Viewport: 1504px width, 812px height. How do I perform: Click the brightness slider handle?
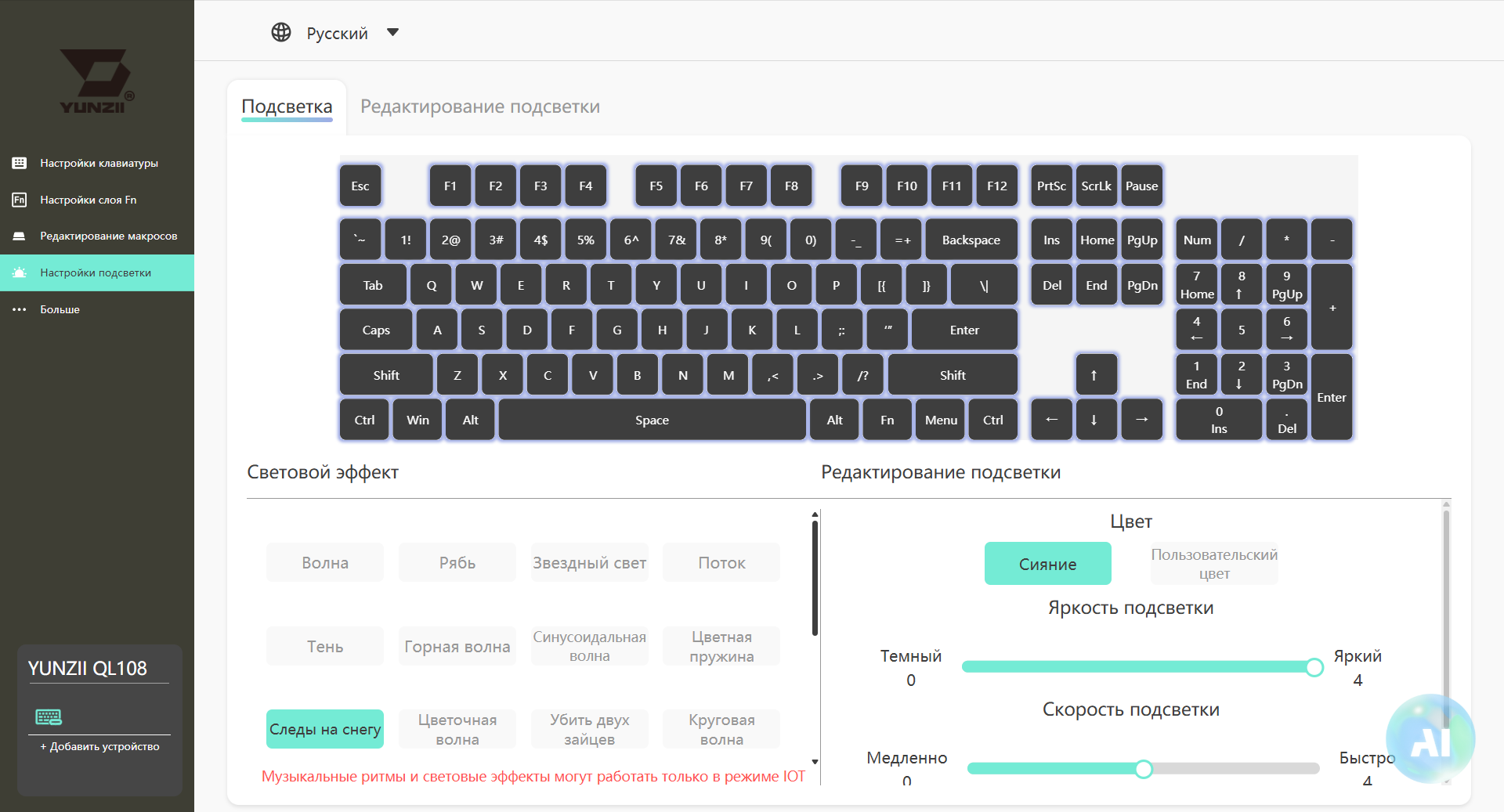pyautogui.click(x=1314, y=667)
